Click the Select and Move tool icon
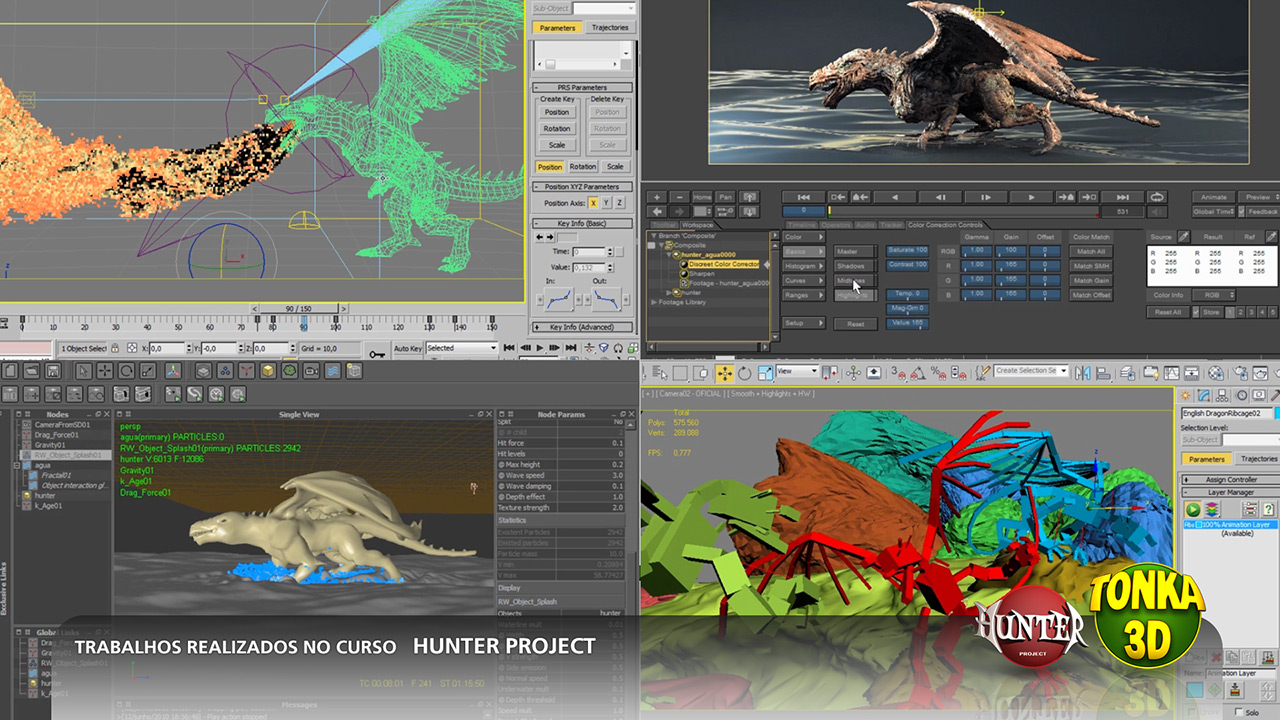This screenshot has width=1280, height=720. point(725,372)
